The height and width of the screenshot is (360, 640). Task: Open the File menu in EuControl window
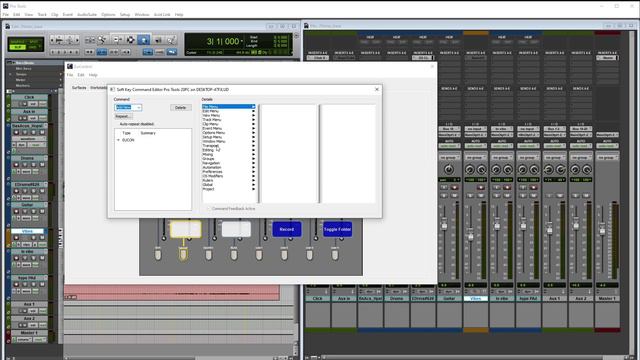pyautogui.click(x=70, y=75)
